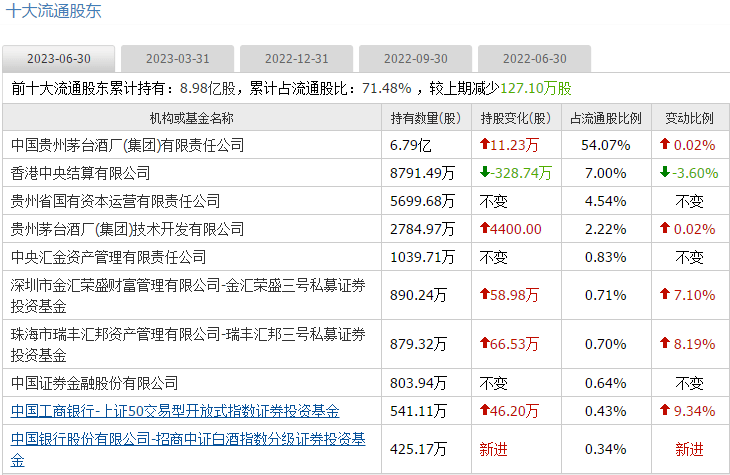Click the 新进 label in 持股变化 column

point(493,449)
